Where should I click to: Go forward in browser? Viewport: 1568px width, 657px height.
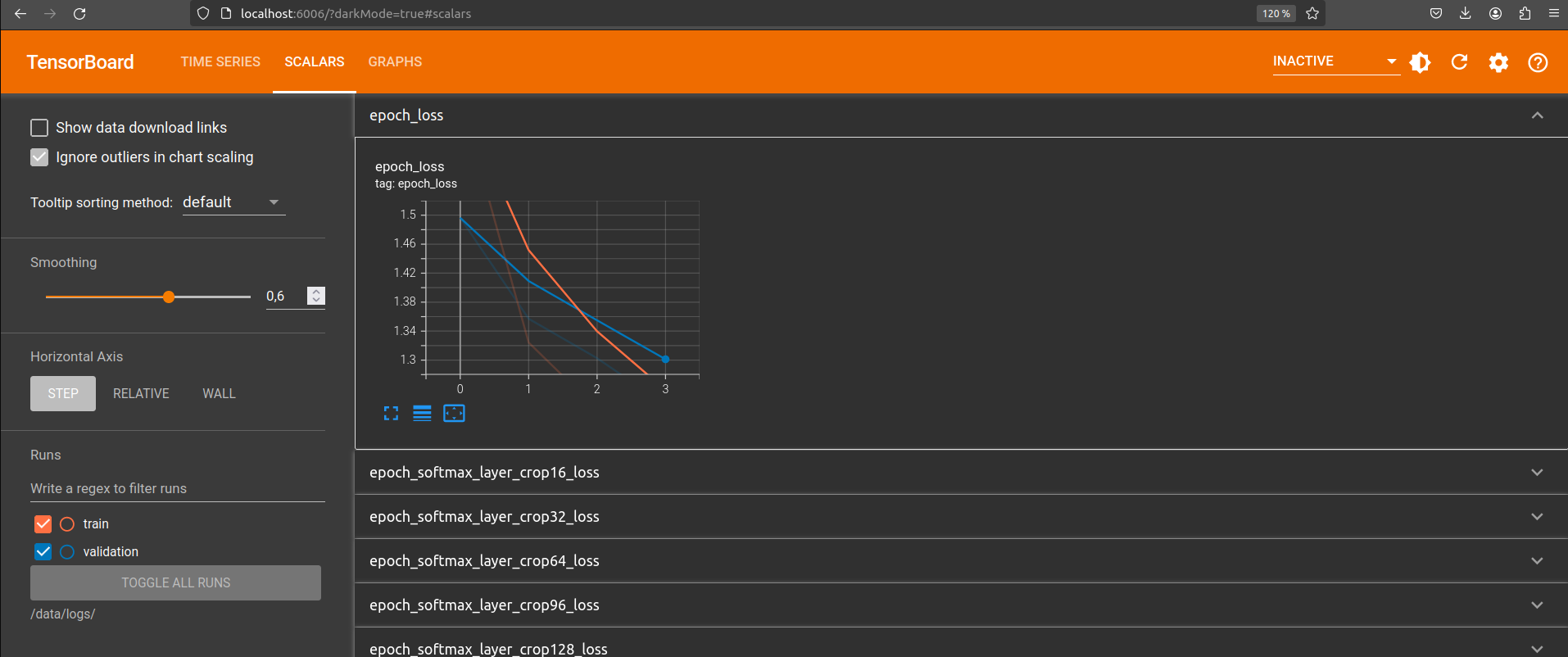pyautogui.click(x=50, y=13)
